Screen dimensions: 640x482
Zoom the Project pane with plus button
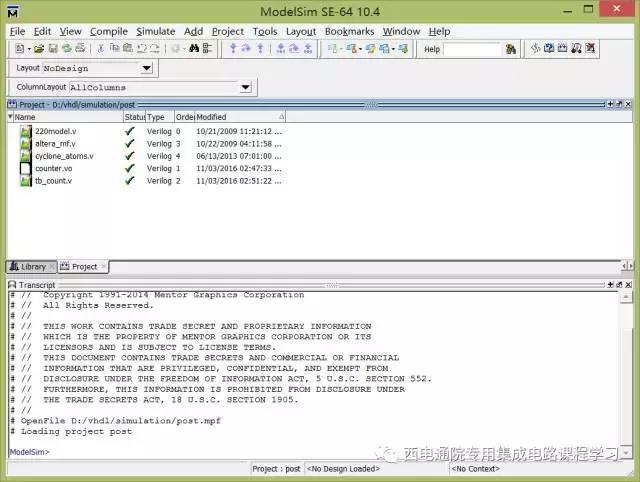click(x=610, y=104)
